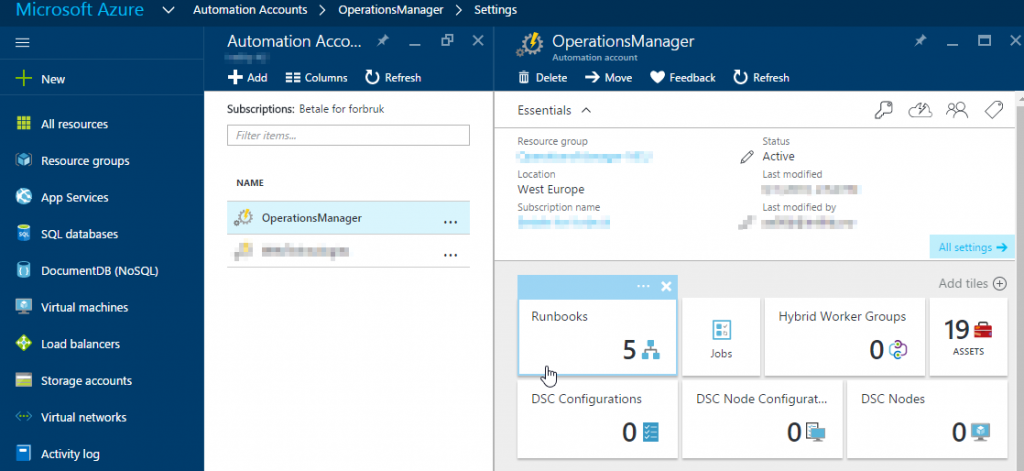1024x471 pixels.
Task: Open Virtual machines monitor icon
Action: pyautogui.click(x=24, y=306)
